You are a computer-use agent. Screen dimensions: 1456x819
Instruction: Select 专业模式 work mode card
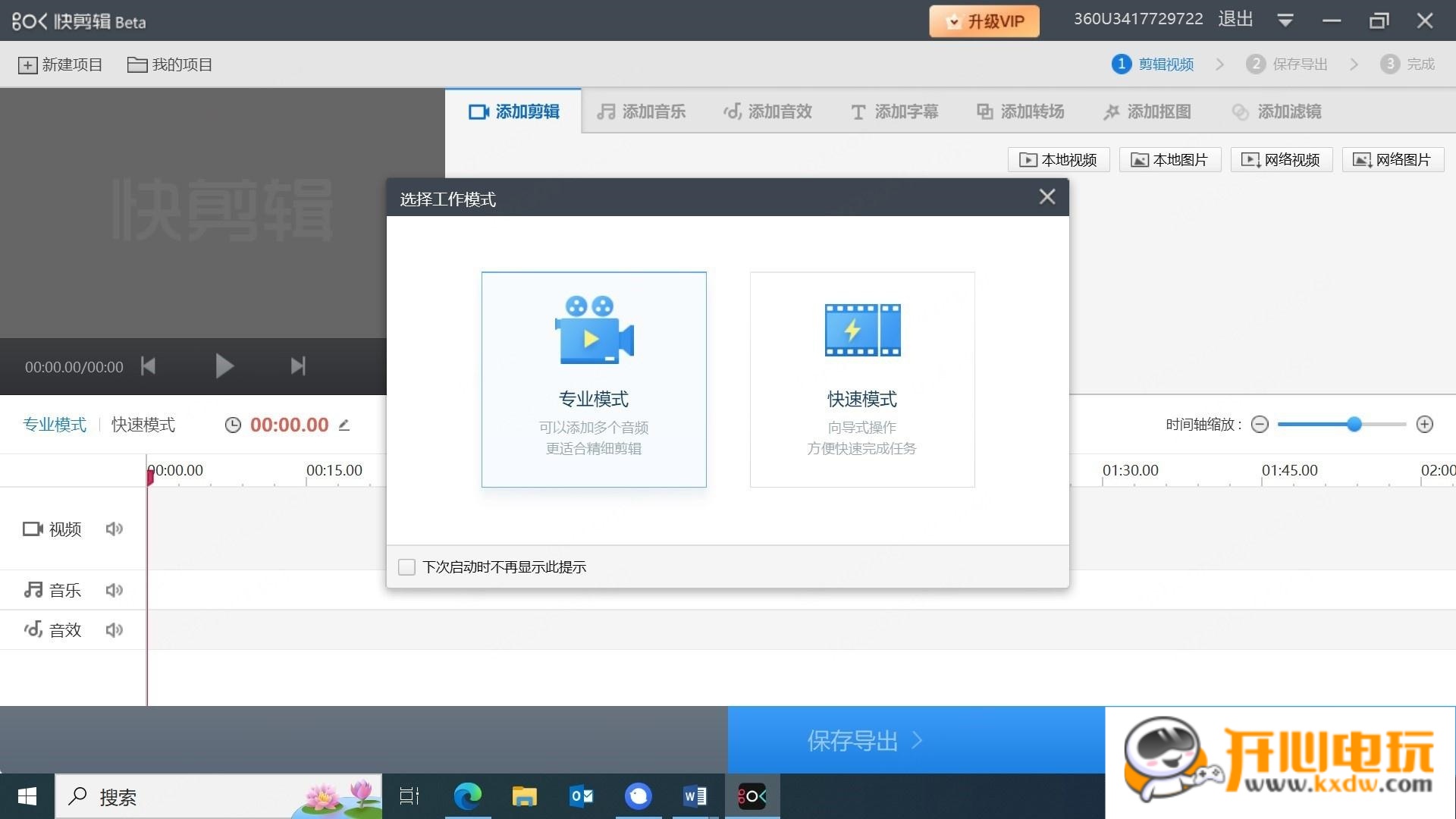click(593, 379)
